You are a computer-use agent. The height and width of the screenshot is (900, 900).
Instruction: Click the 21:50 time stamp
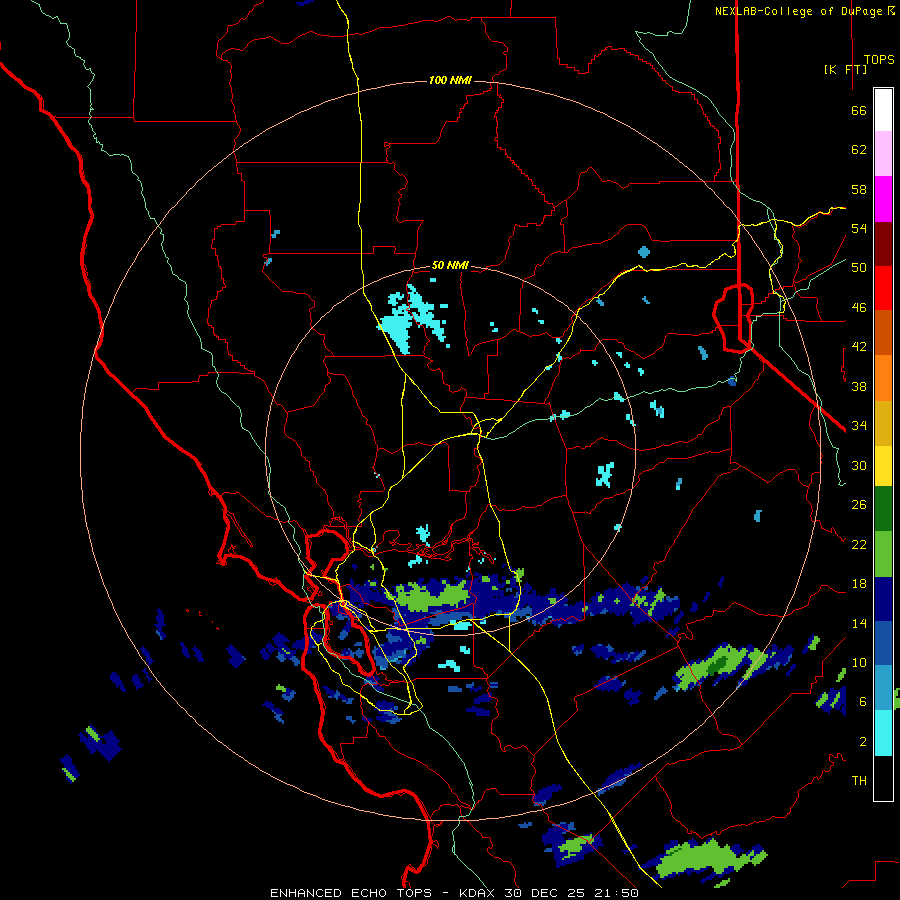point(615,893)
